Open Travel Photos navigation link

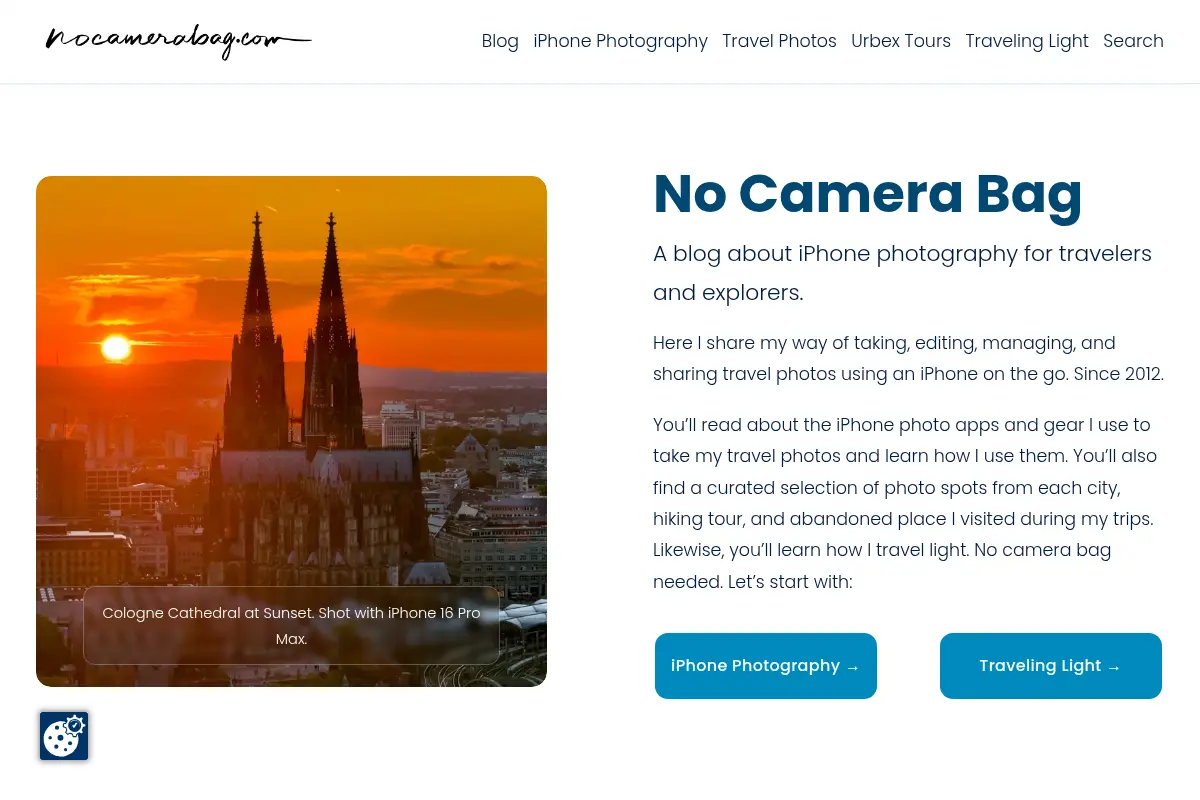pos(779,41)
